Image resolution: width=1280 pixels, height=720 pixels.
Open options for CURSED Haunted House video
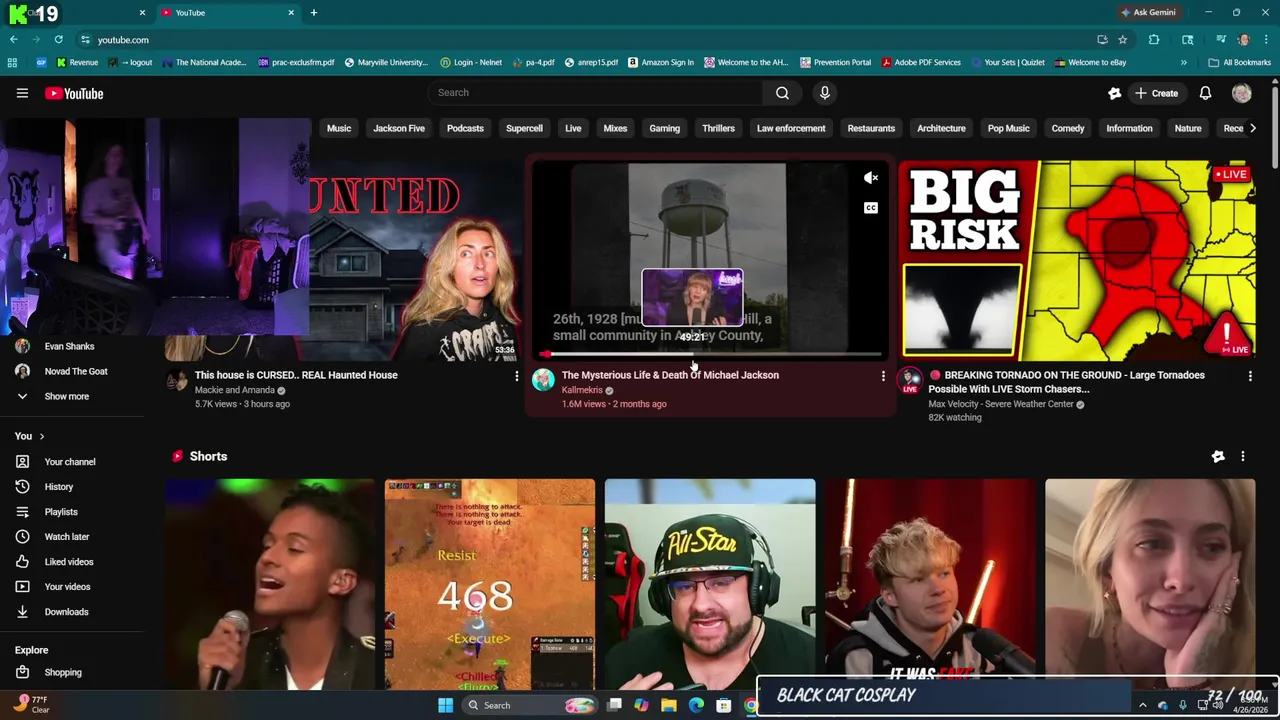[x=517, y=376]
